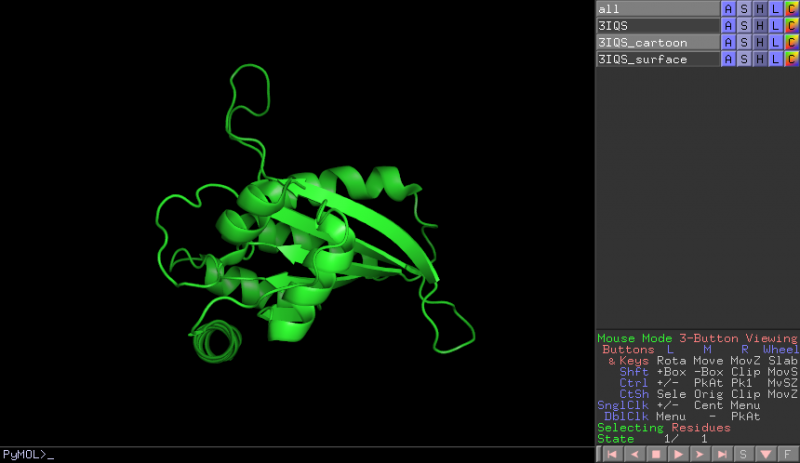Open the Label menu for all
800x463 pixels.
click(775, 8)
